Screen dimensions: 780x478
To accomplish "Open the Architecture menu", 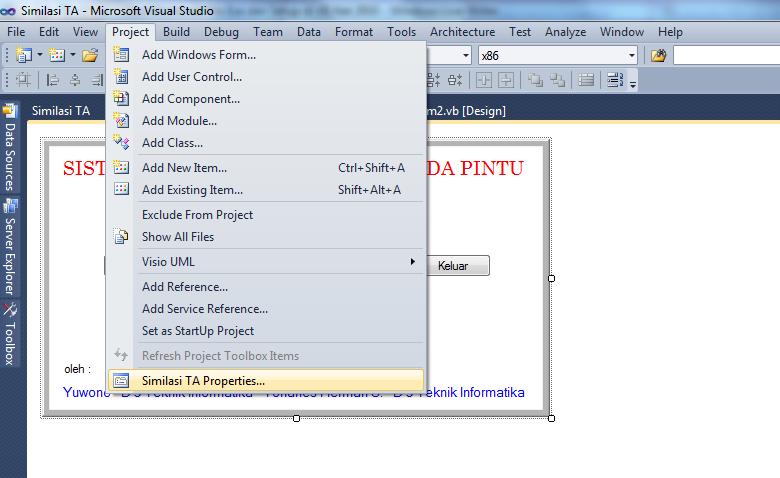I will pos(463,32).
